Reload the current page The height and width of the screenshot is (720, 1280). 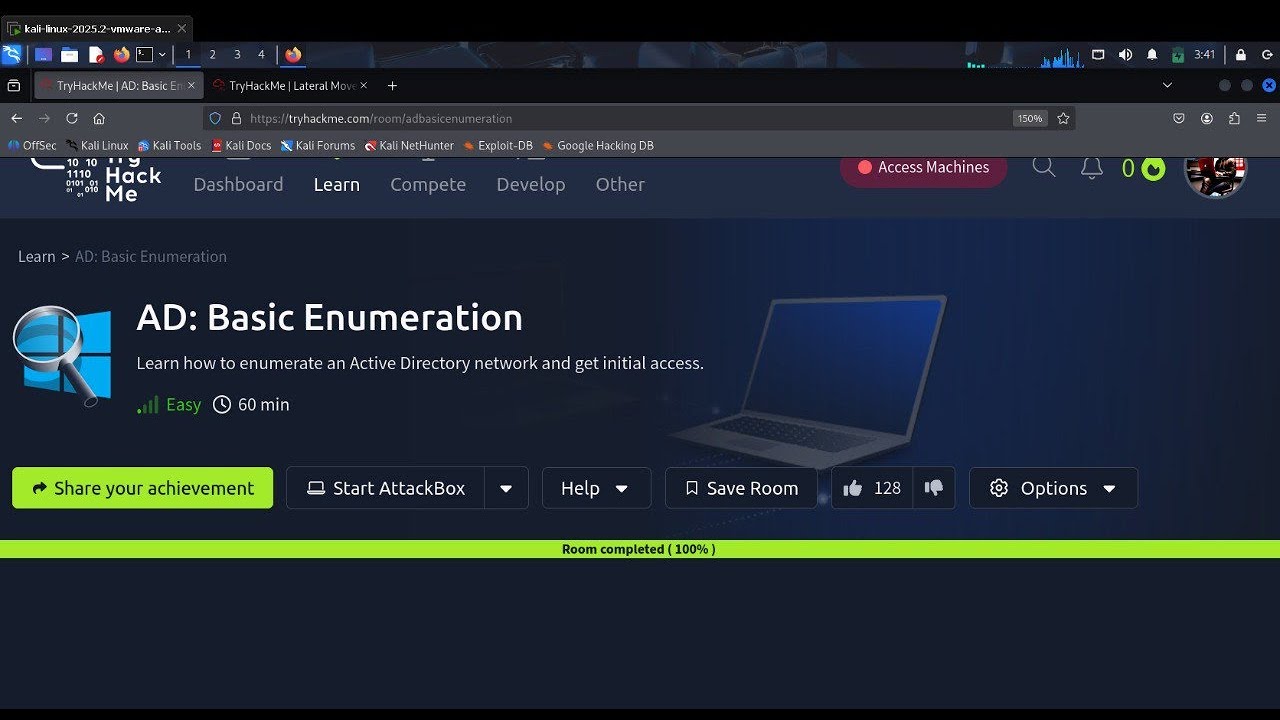point(72,118)
